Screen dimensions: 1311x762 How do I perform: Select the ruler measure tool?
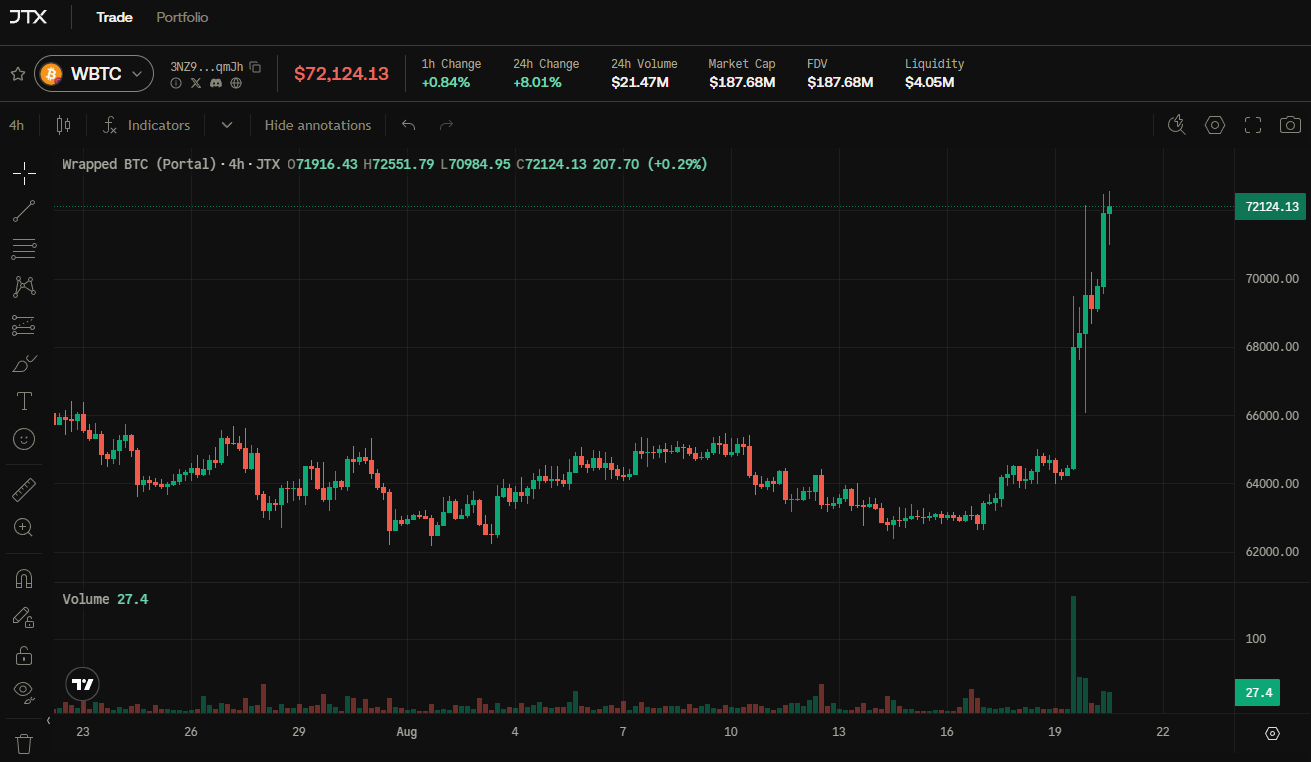pyautogui.click(x=25, y=489)
